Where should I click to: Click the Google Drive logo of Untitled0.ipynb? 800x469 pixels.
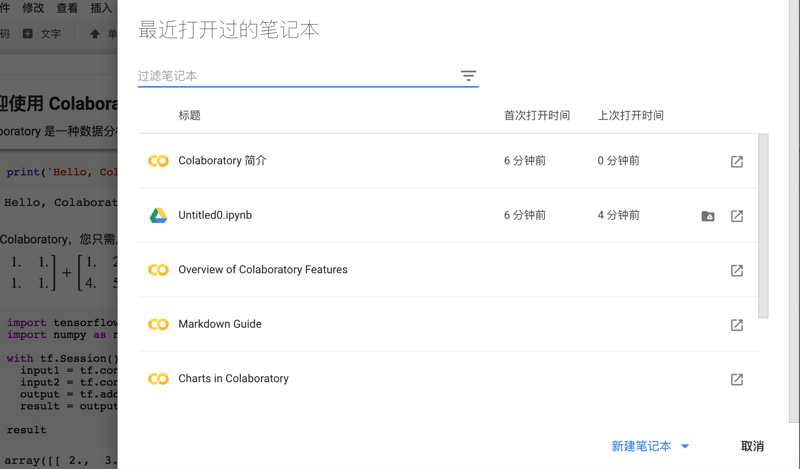[158, 215]
